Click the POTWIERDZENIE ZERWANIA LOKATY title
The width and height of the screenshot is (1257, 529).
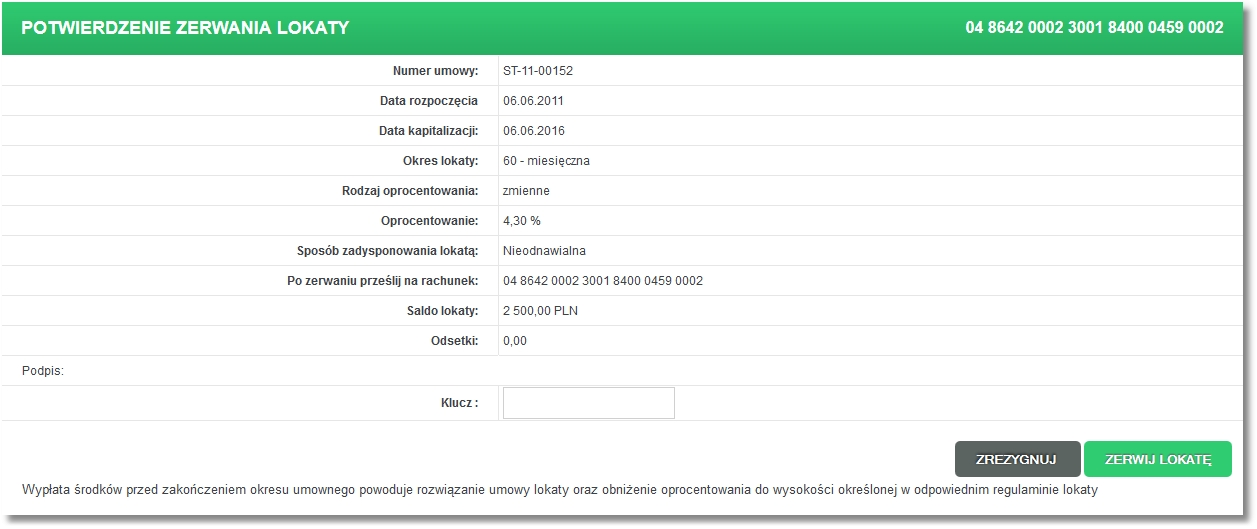[x=185, y=28]
